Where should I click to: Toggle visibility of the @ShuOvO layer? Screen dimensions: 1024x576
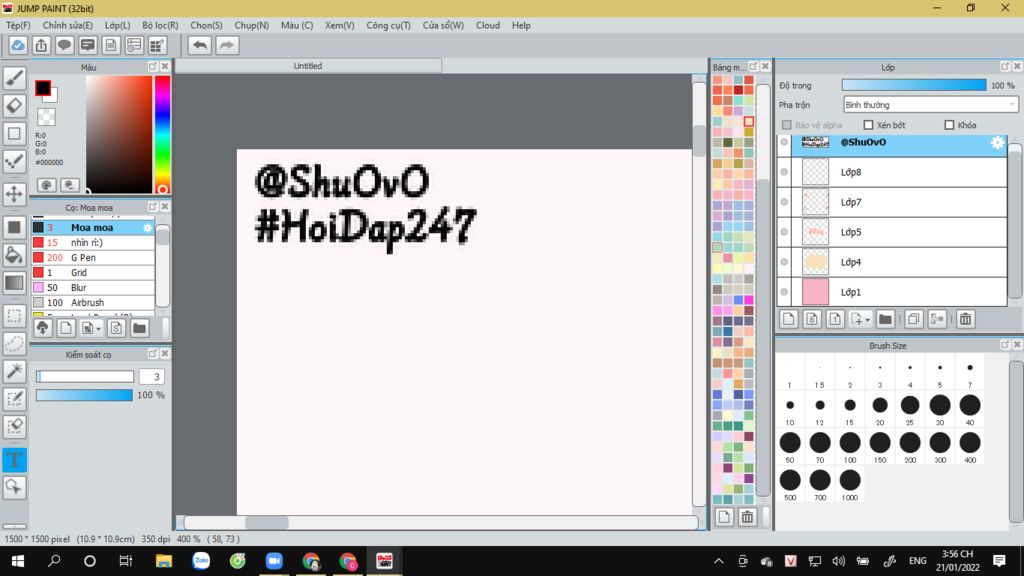coord(784,142)
